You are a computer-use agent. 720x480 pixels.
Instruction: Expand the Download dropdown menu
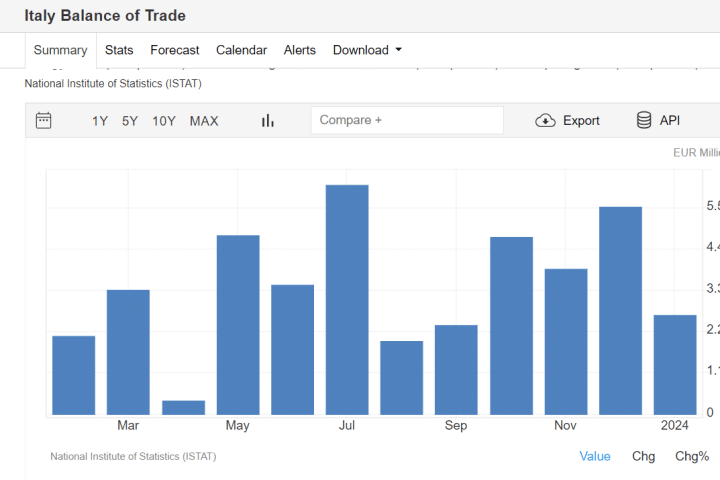(367, 50)
